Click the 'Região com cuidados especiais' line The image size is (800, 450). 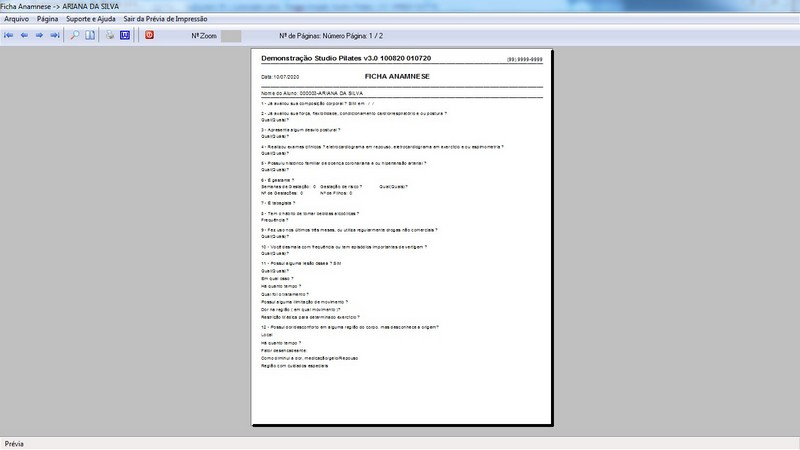point(294,366)
